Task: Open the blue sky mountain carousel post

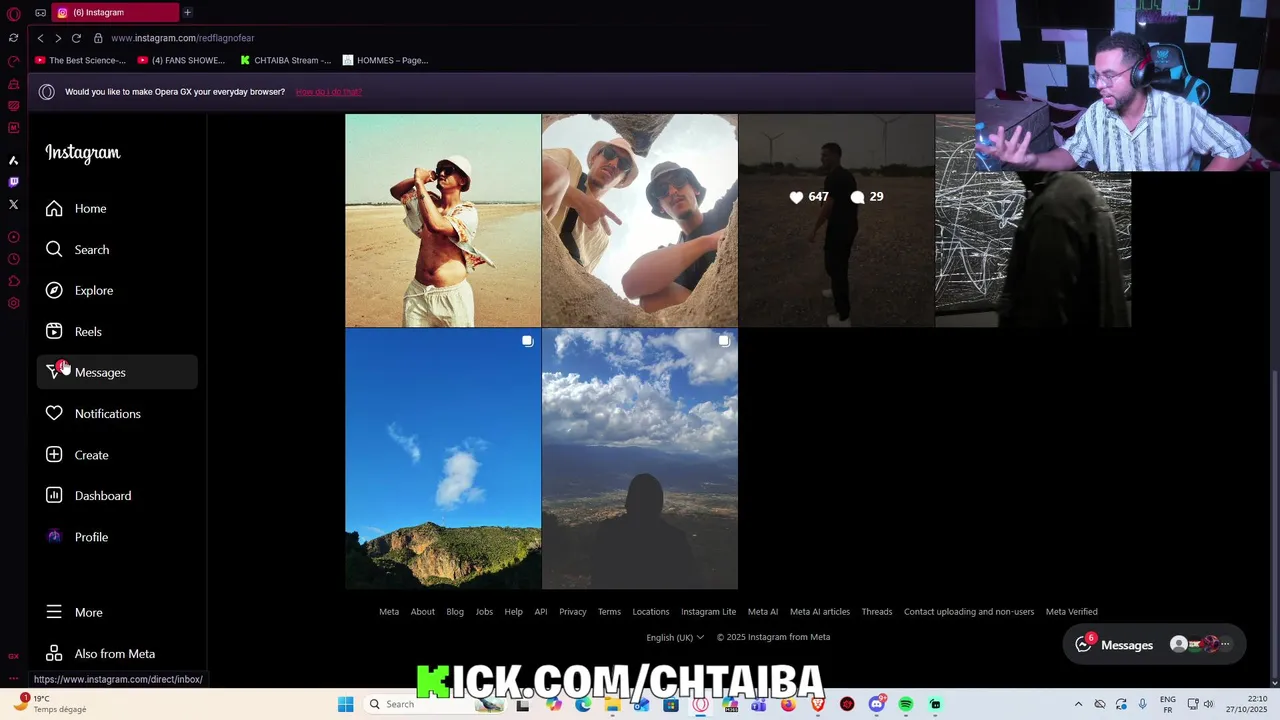Action: tap(443, 459)
